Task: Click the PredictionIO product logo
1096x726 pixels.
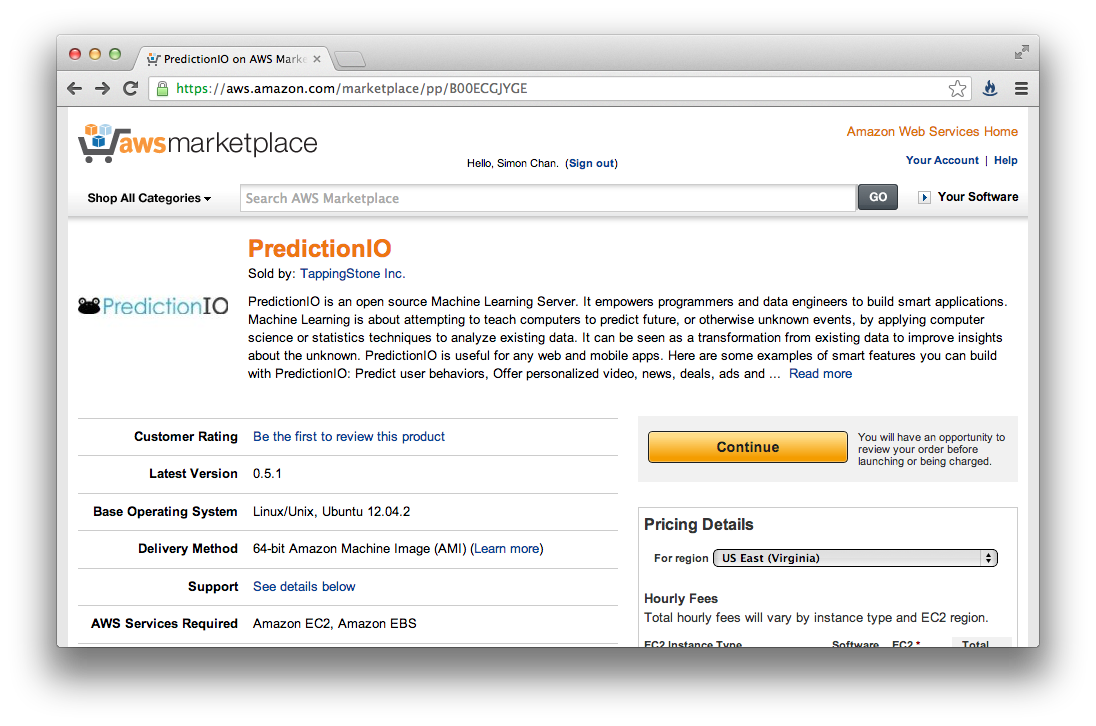Action: point(153,306)
